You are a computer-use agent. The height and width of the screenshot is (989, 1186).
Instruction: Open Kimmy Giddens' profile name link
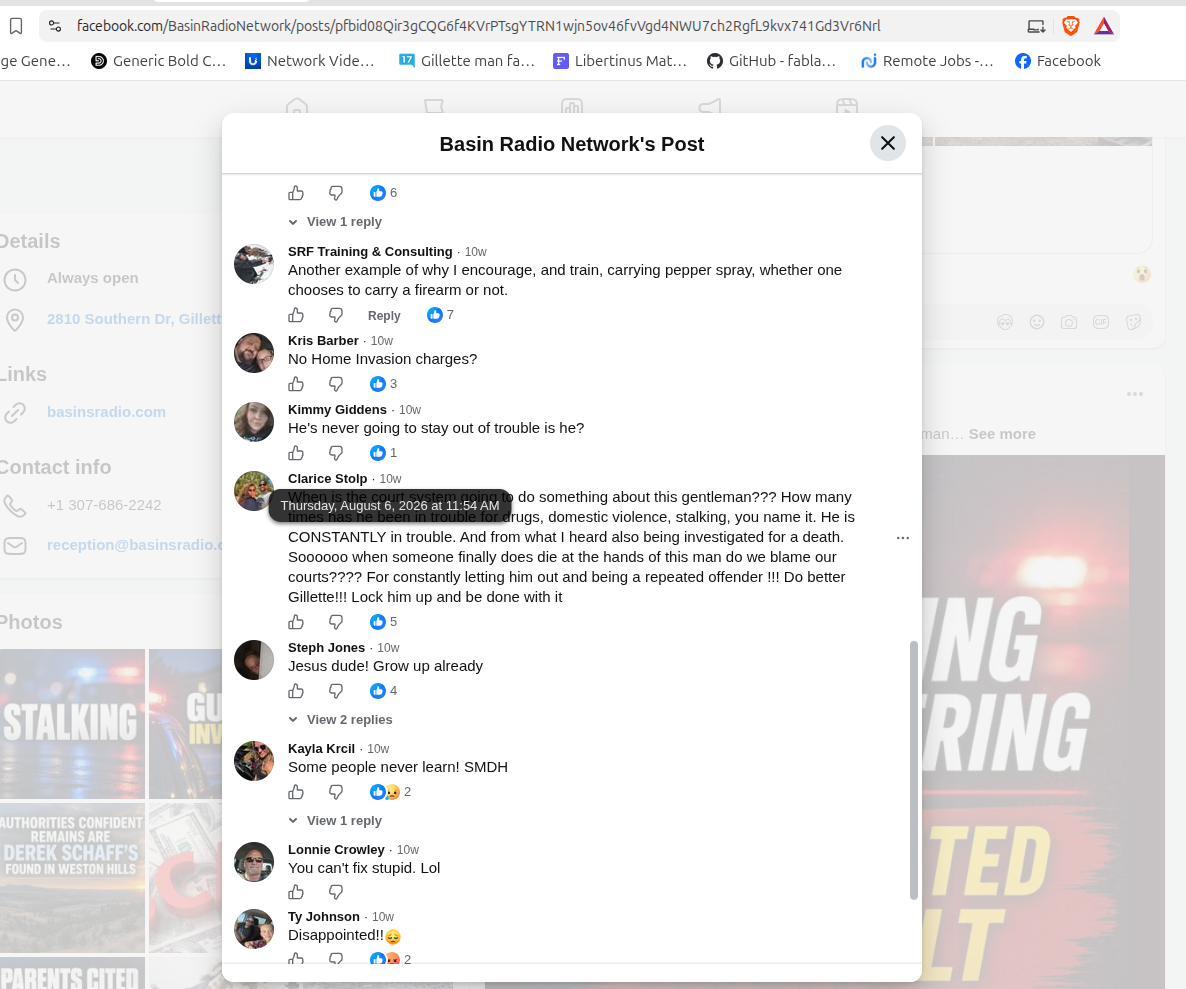[x=337, y=409]
